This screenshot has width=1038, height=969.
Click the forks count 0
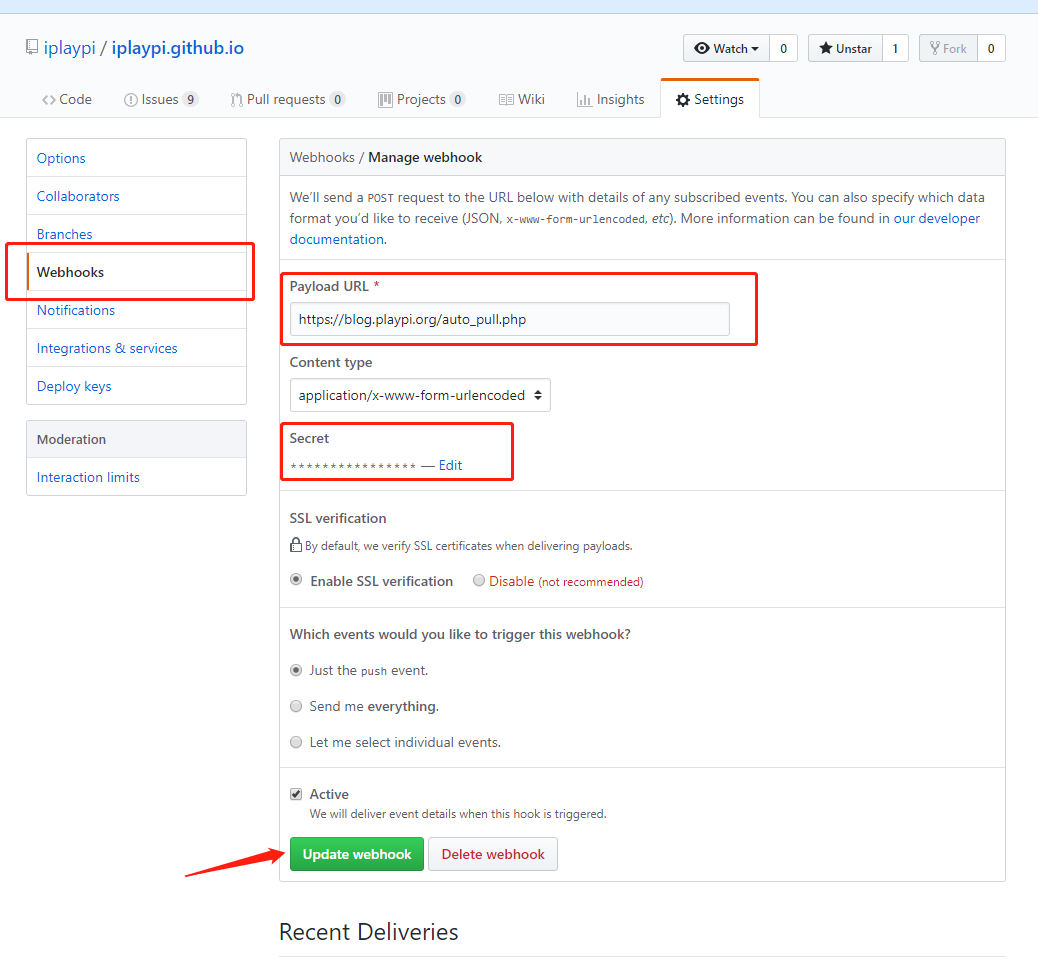(x=991, y=48)
